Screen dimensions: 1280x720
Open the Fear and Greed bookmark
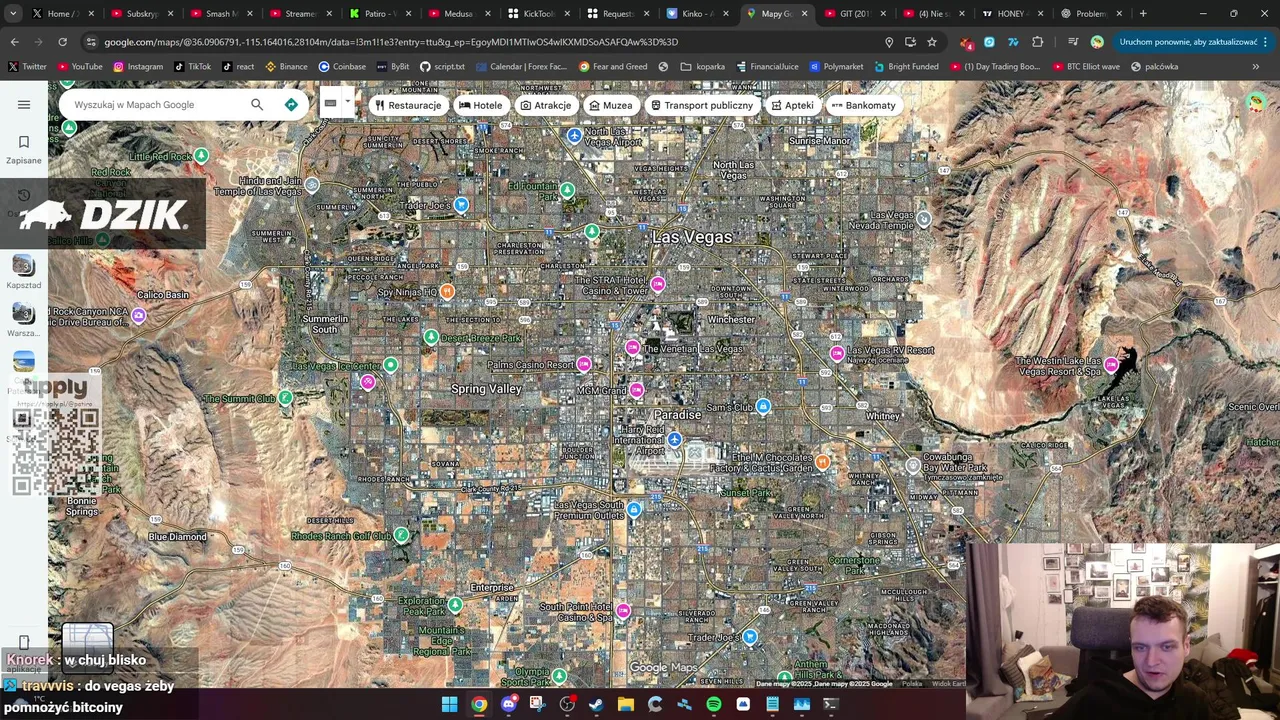point(613,67)
